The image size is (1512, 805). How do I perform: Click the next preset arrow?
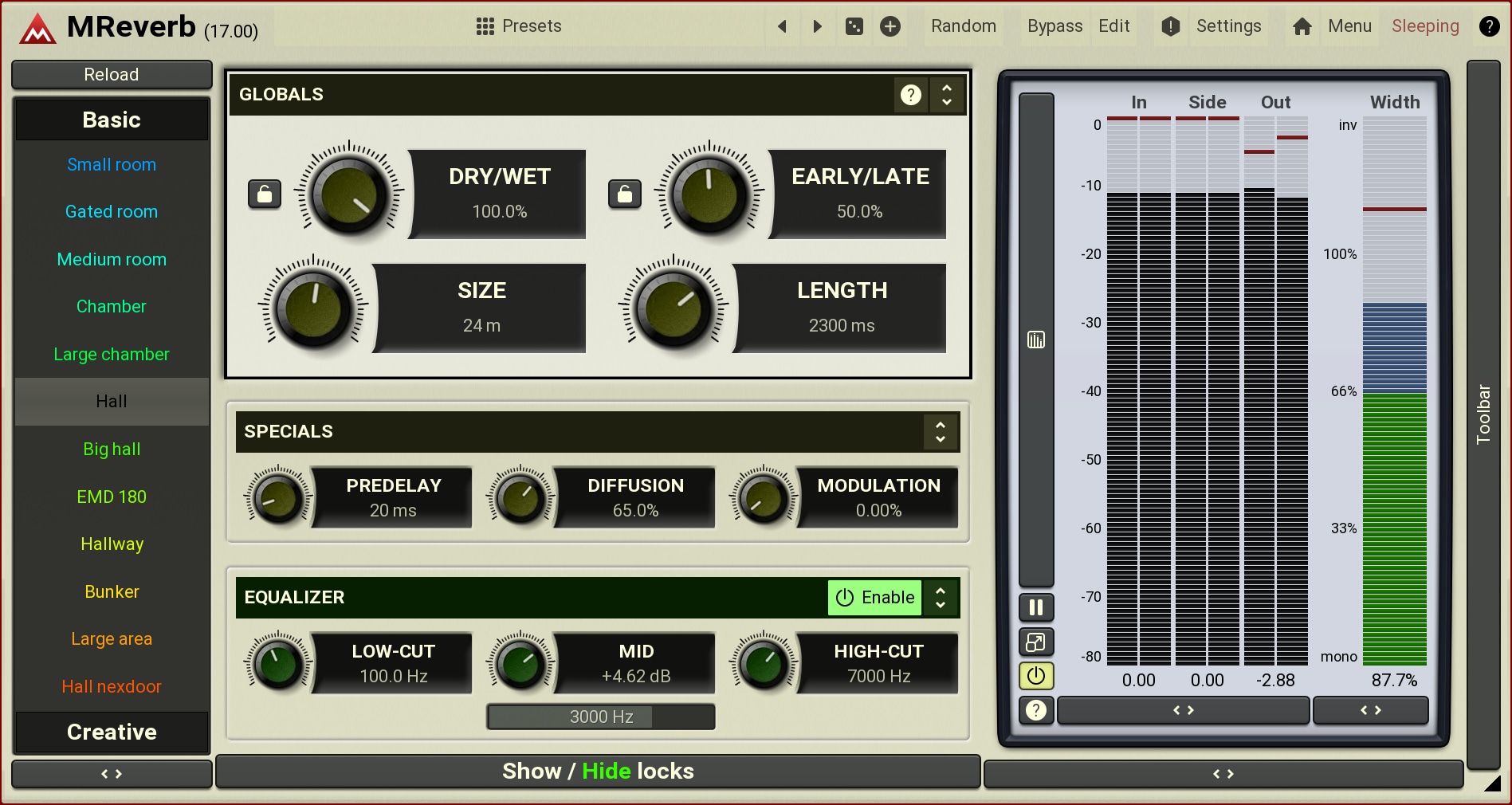(x=817, y=26)
